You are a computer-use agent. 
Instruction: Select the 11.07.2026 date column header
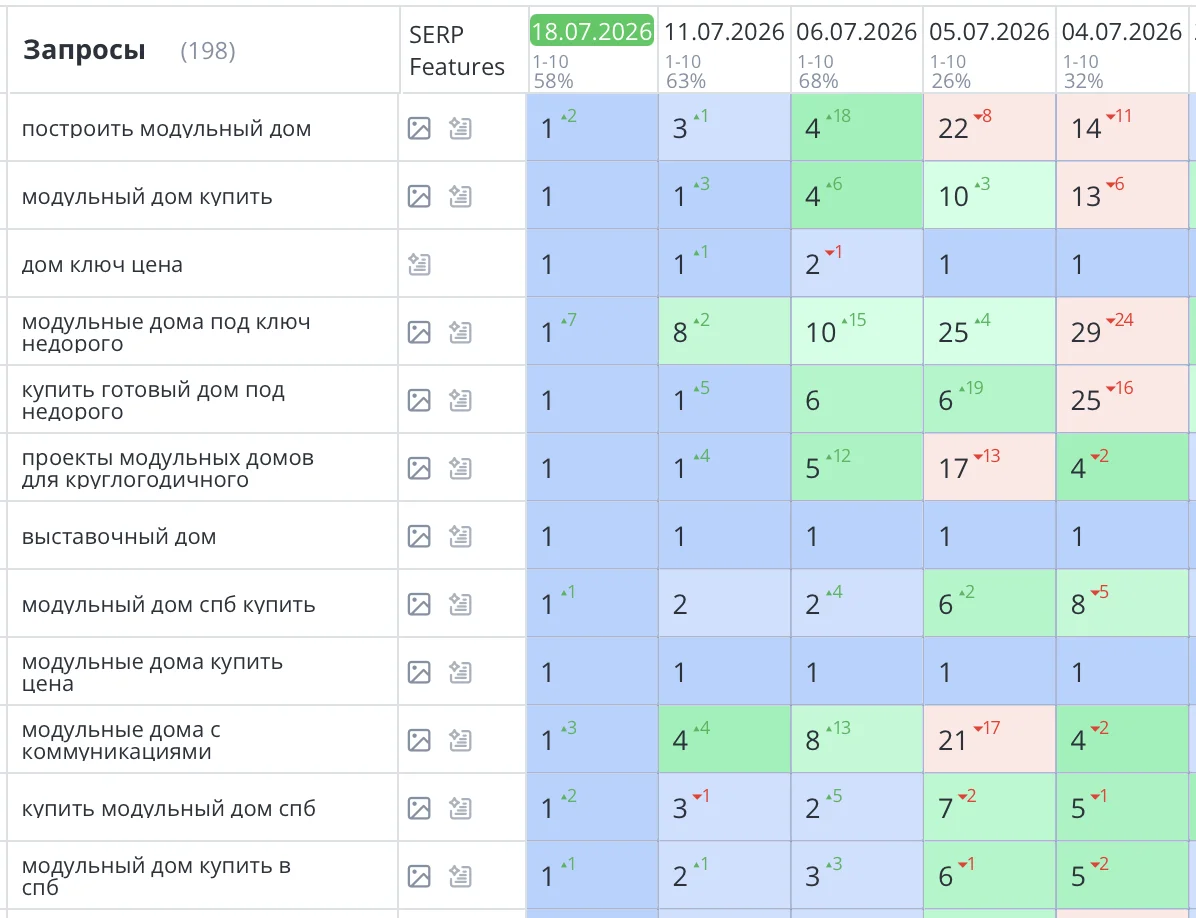pyautogui.click(x=724, y=31)
